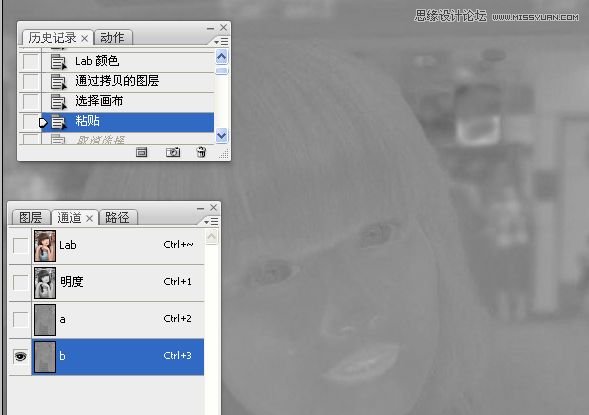Select the a channel
The image size is (589, 415).
point(118,320)
